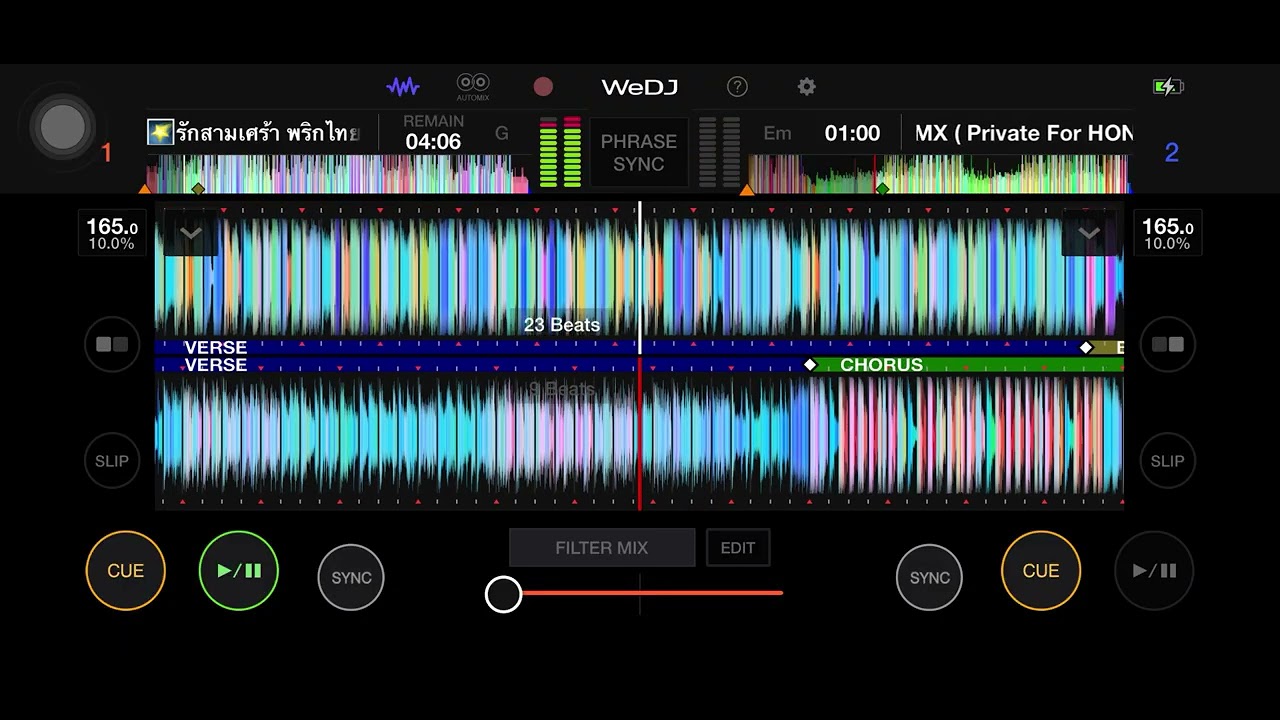
Task: Open the Automix feature
Action: click(x=473, y=87)
